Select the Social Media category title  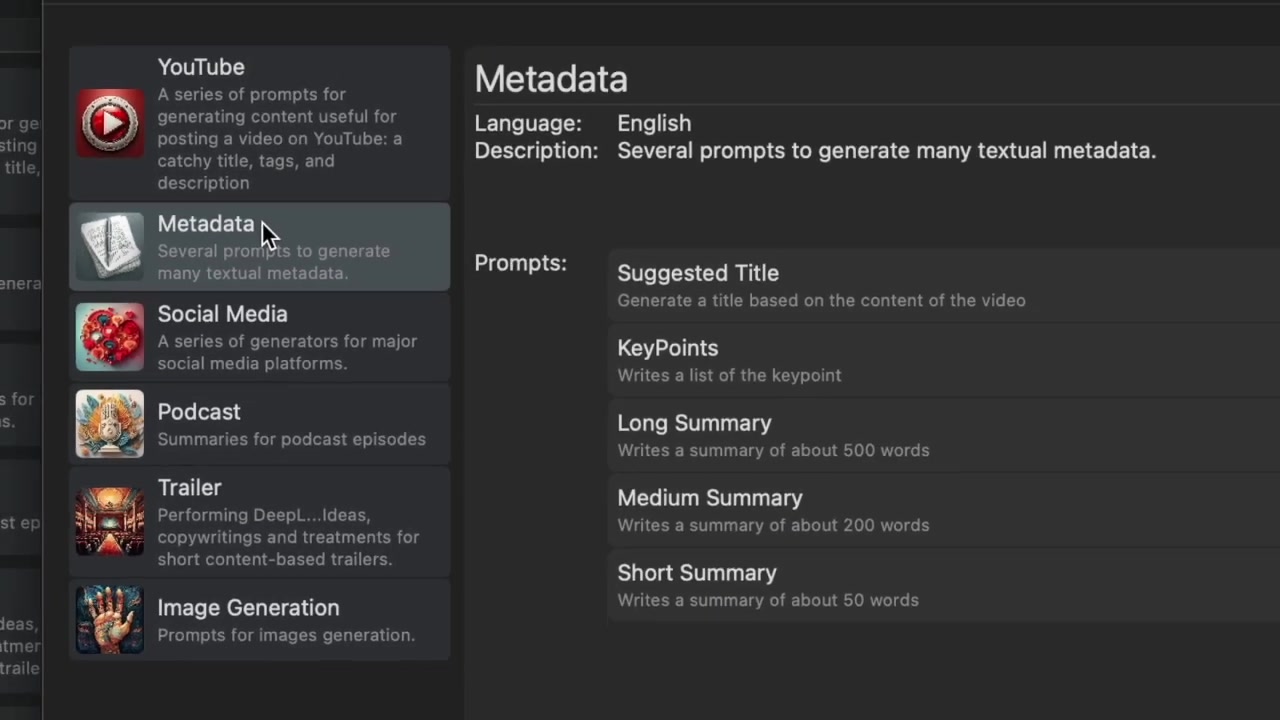coord(222,314)
